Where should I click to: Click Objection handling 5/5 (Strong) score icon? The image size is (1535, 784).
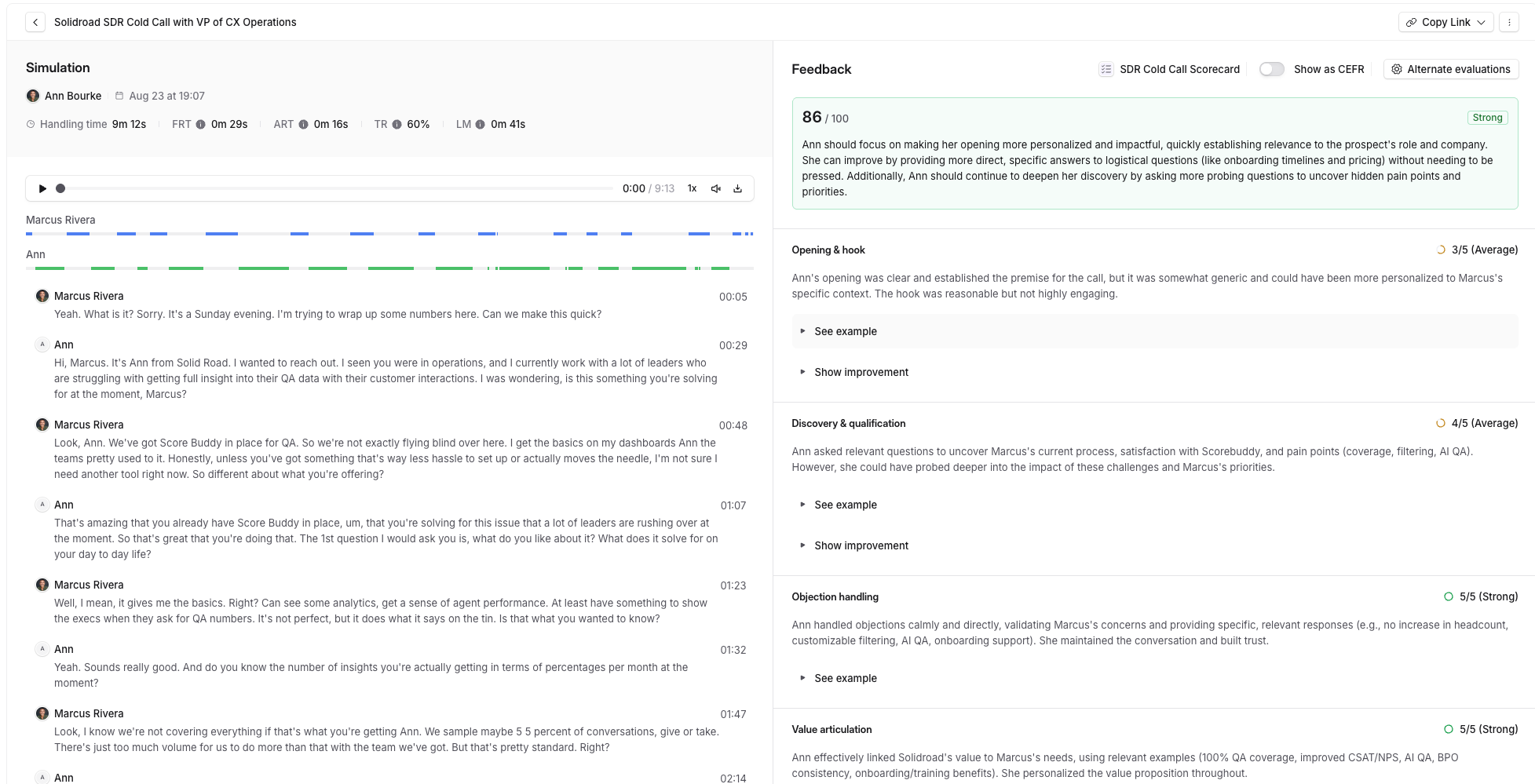(x=1449, y=596)
